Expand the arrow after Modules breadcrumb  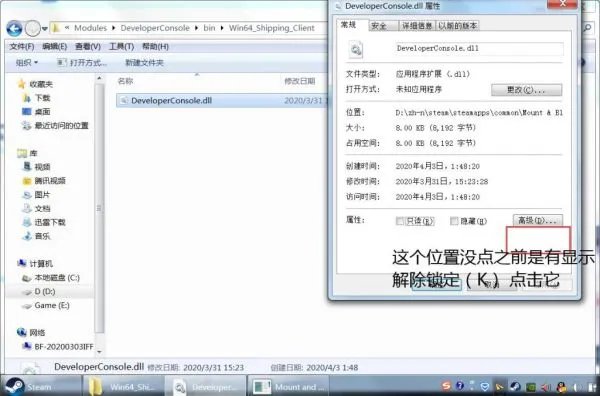(114, 28)
